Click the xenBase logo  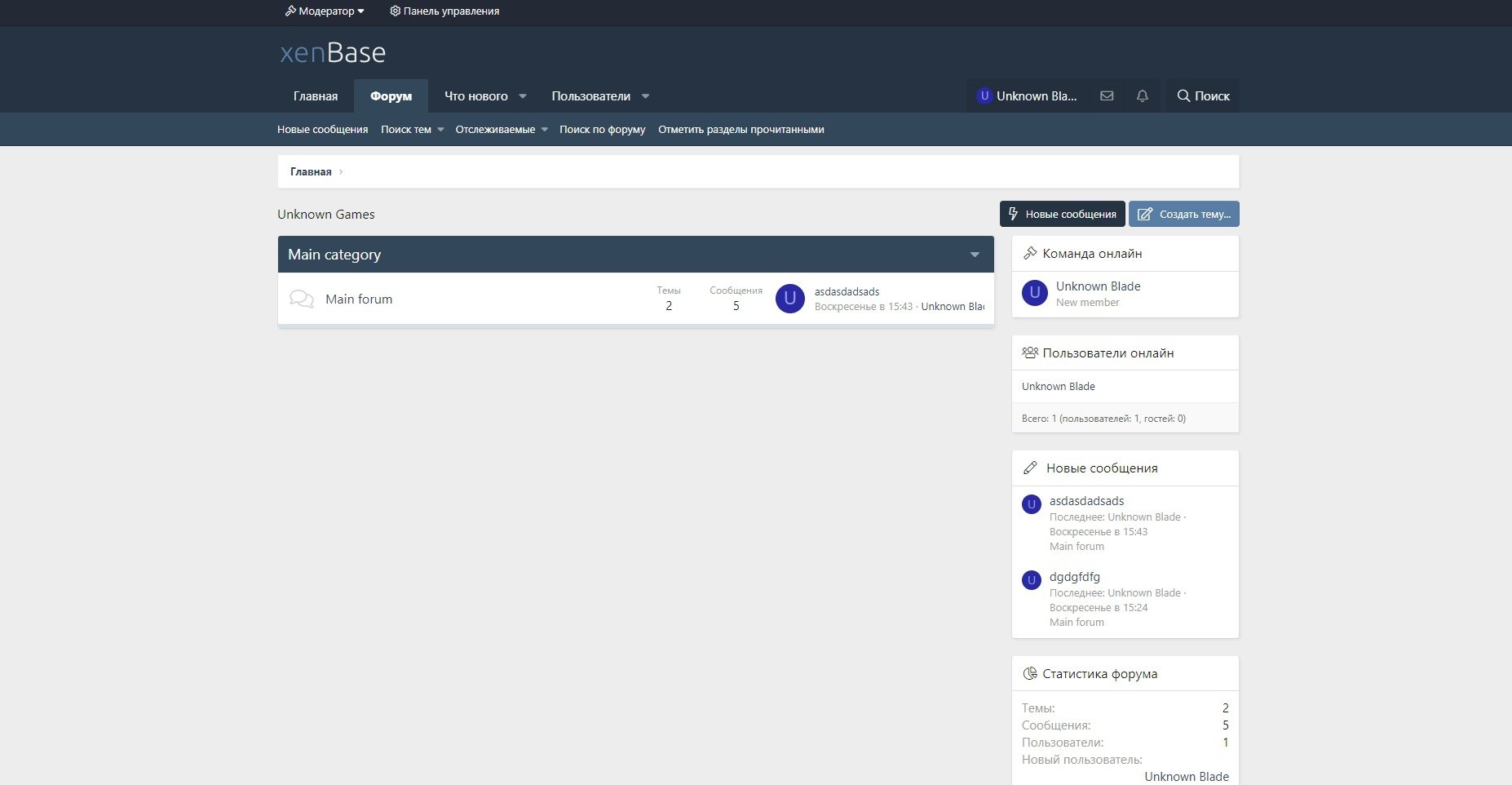[x=333, y=53]
